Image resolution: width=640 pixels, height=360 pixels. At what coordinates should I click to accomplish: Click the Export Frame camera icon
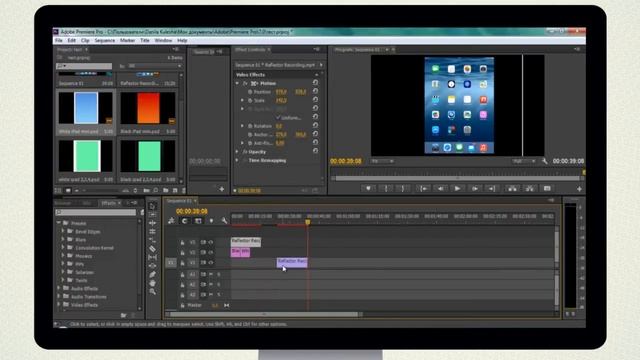(x=547, y=189)
